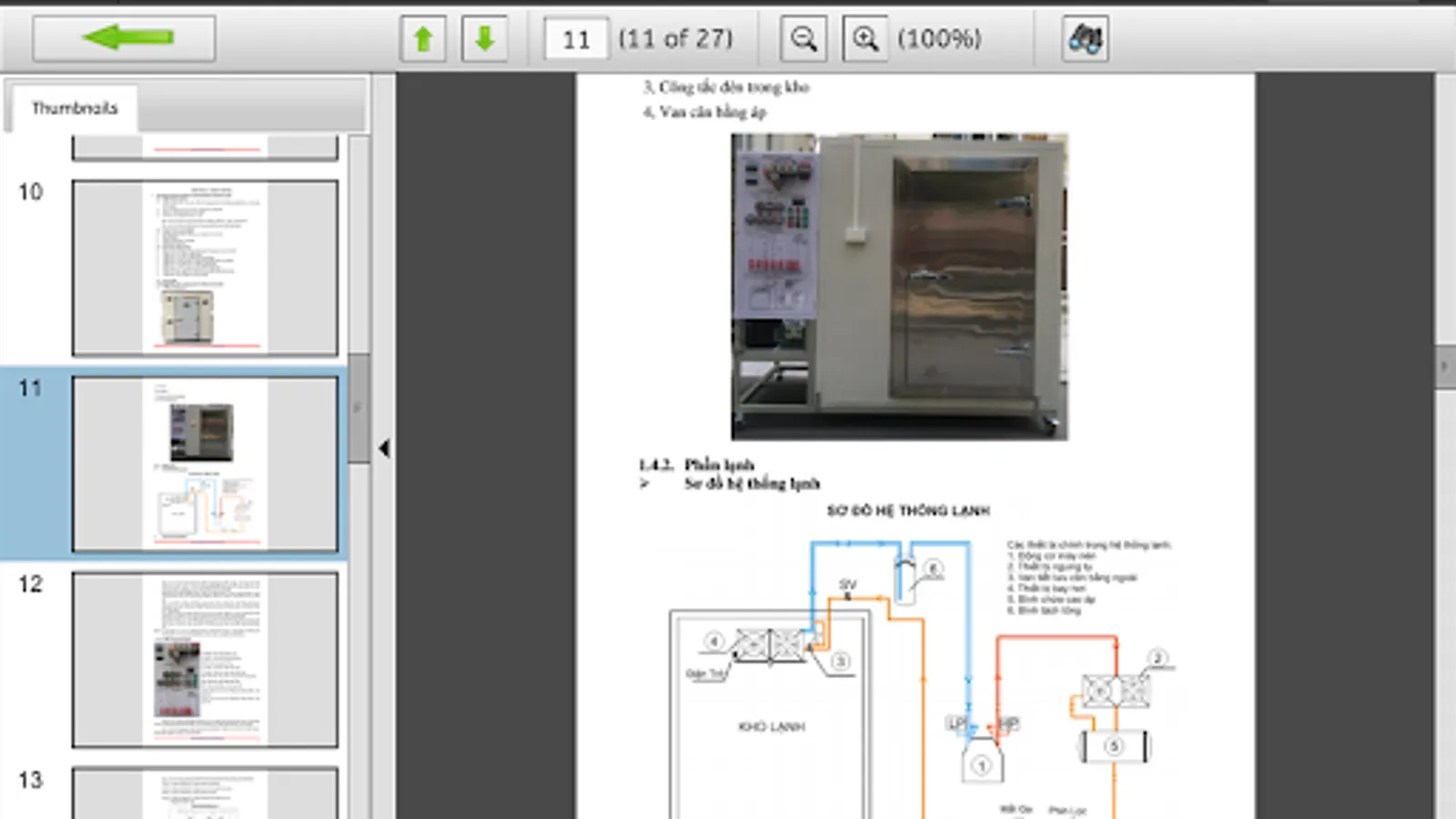Screen dimensions: 1456x819
Task: Zoom in with the plus magnifier icon
Action: [x=864, y=37]
